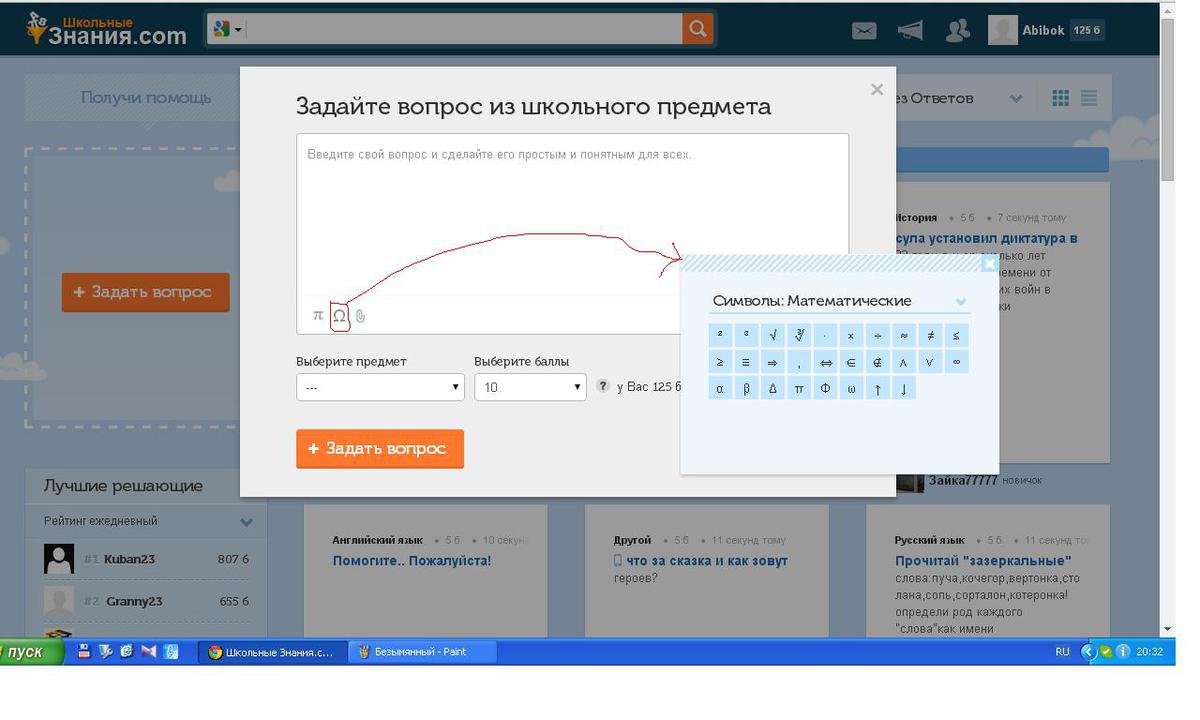This screenshot has height=720, width=1200.
Task: Insert the division ÷ symbol
Action: pyautogui.click(x=878, y=336)
